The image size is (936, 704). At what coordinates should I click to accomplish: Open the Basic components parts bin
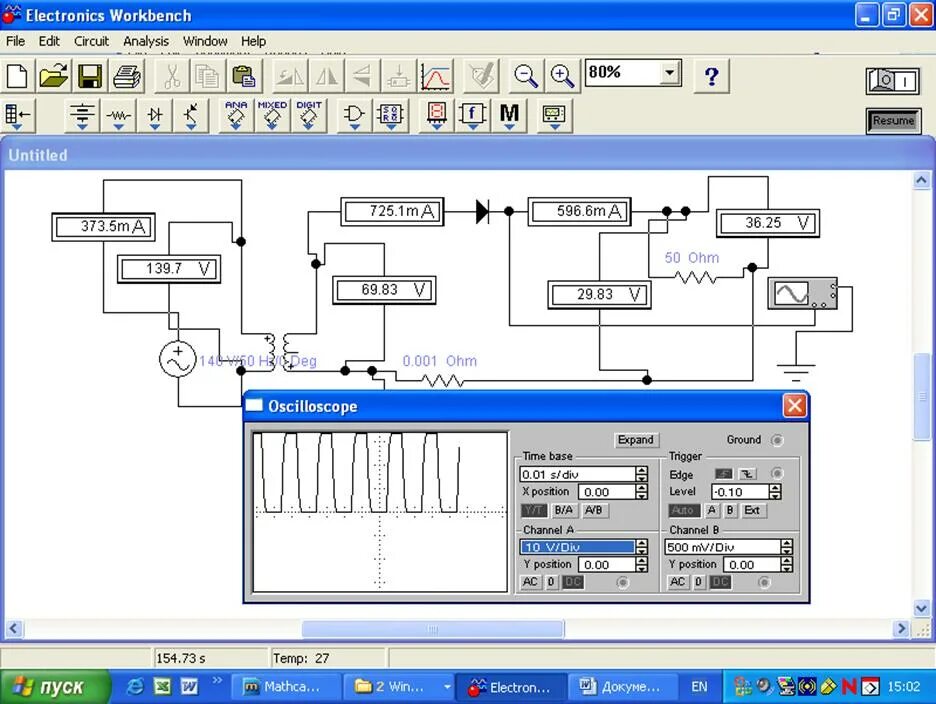[118, 115]
